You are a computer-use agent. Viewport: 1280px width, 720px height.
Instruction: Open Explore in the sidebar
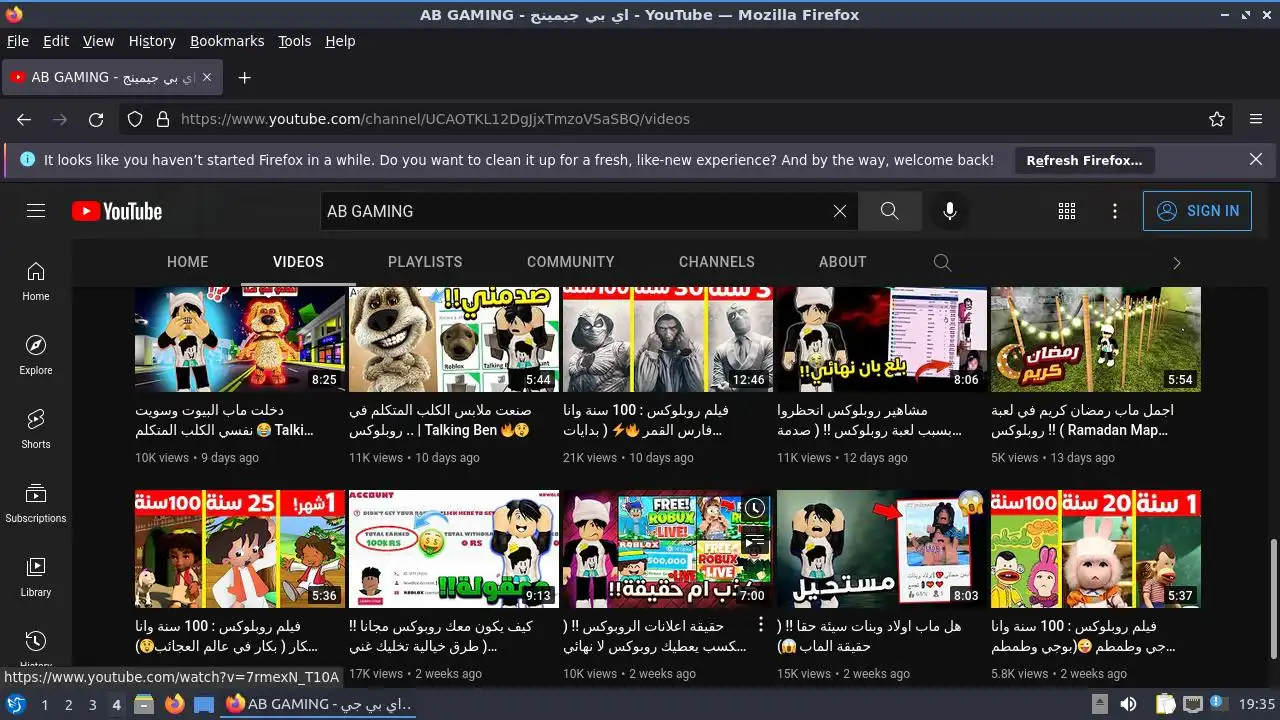(36, 355)
